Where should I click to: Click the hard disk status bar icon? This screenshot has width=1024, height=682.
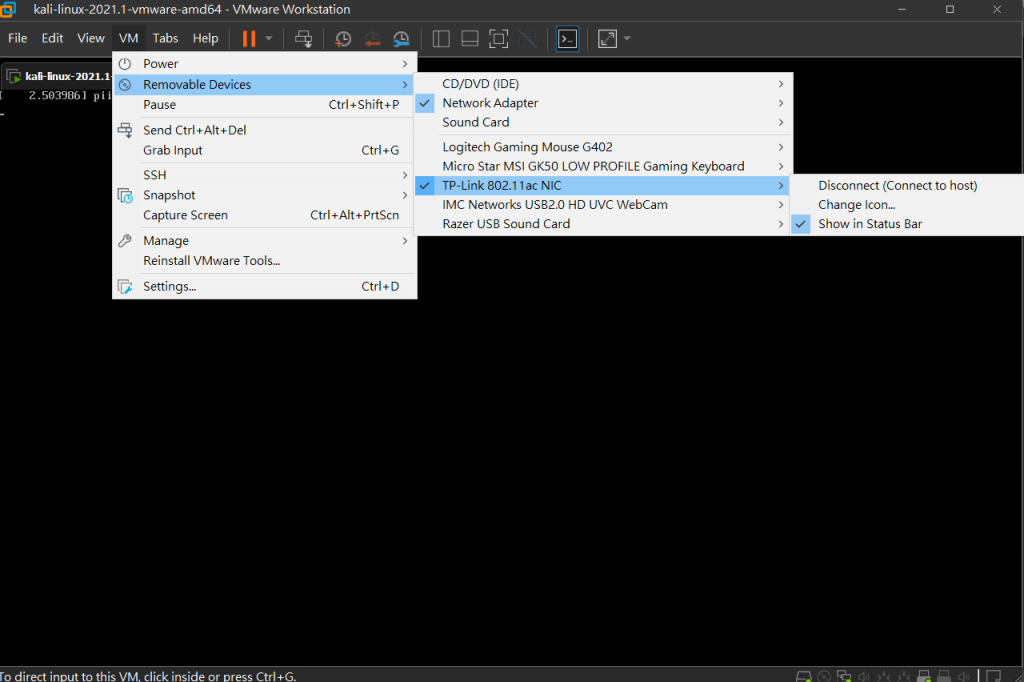point(804,676)
